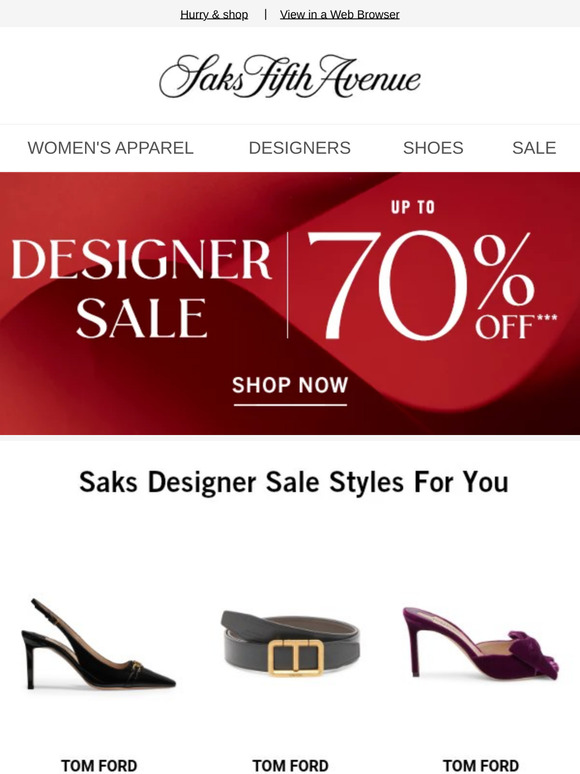Image resolution: width=580 pixels, height=774 pixels.
Task: Open the black slingback pump thumbnail
Action: pyautogui.click(x=98, y=644)
